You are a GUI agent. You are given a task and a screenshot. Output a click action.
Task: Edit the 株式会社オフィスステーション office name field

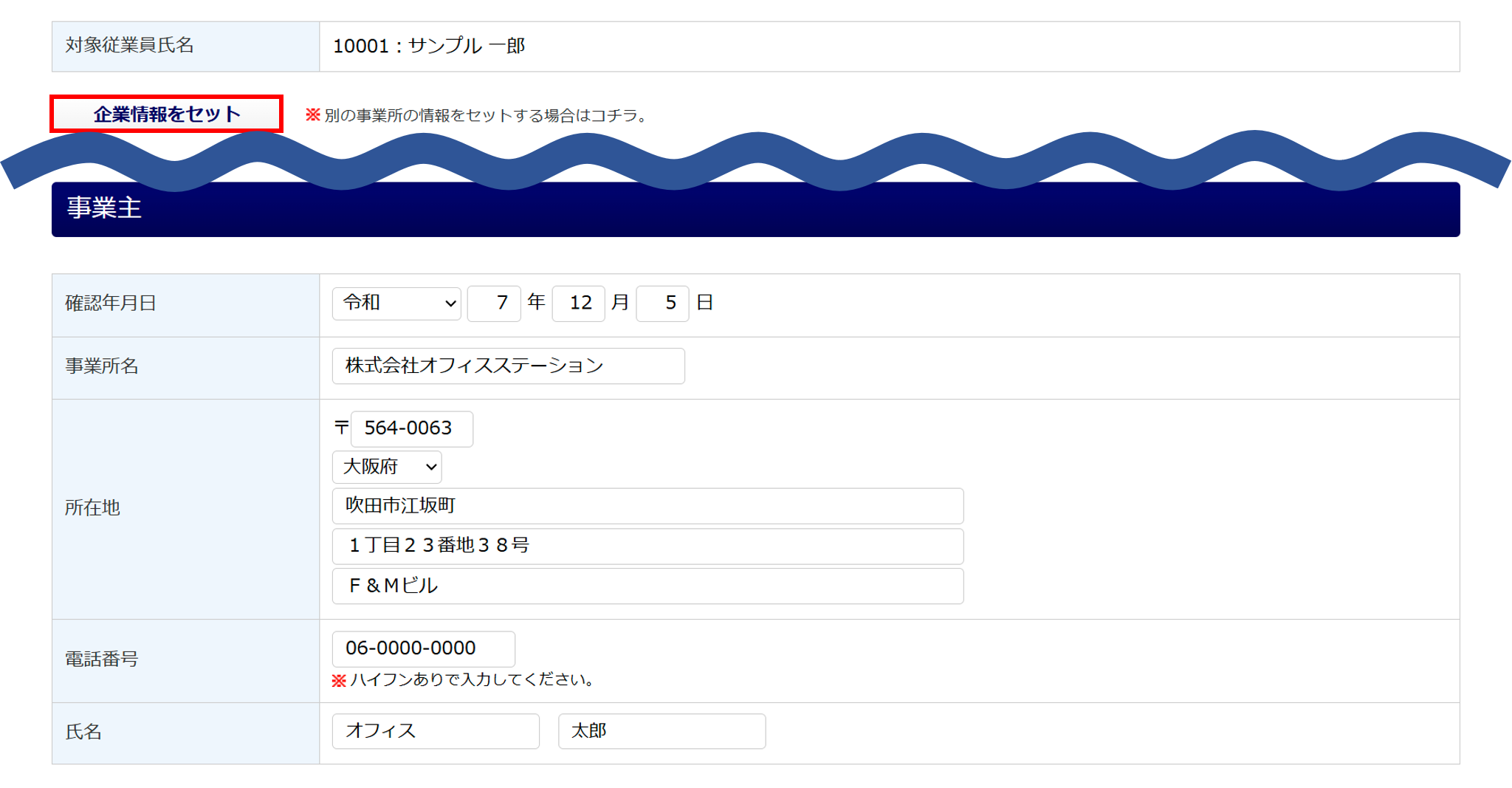coord(508,366)
